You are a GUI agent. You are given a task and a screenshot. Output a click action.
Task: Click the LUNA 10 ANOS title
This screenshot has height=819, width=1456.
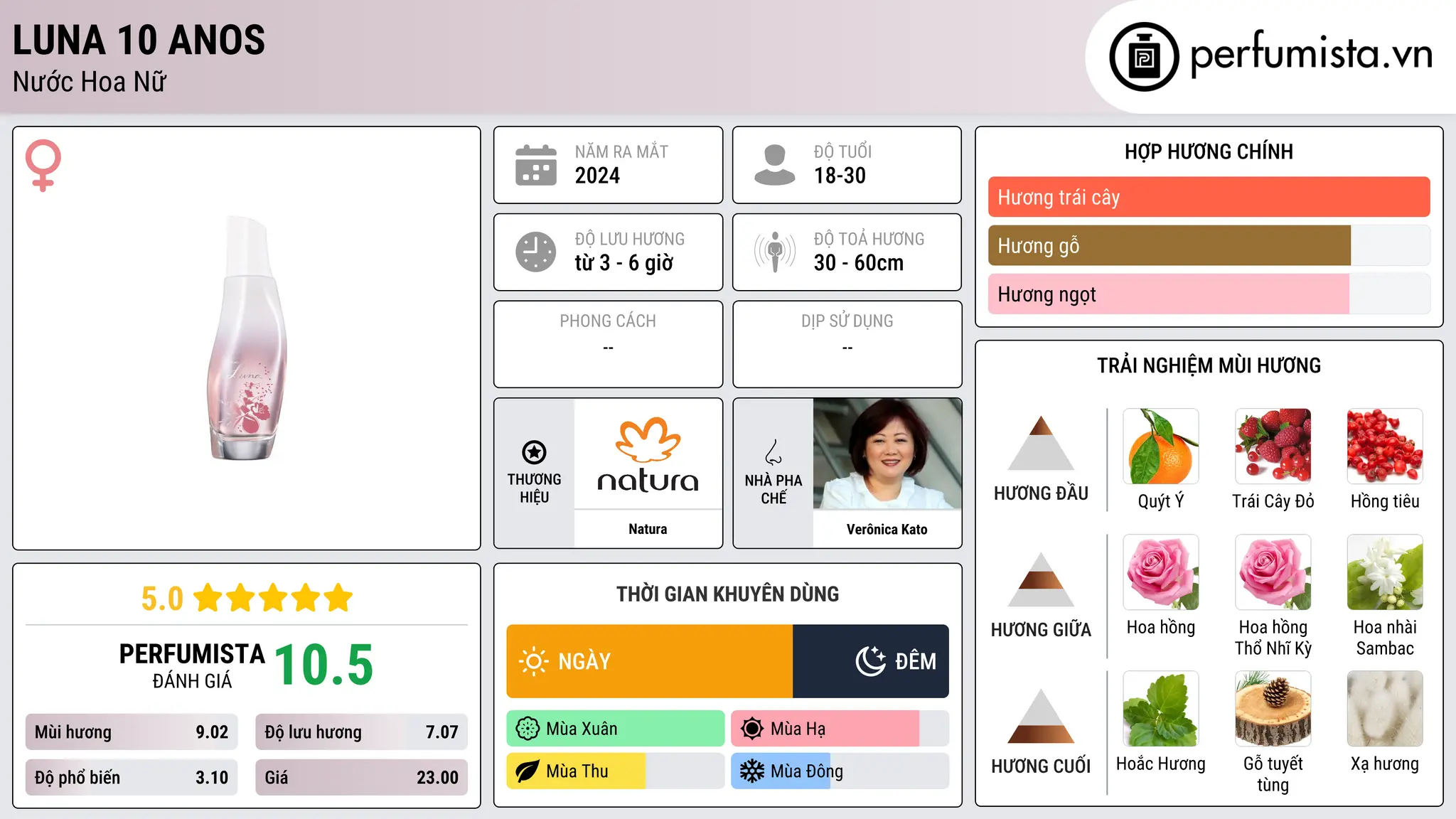pyautogui.click(x=139, y=40)
